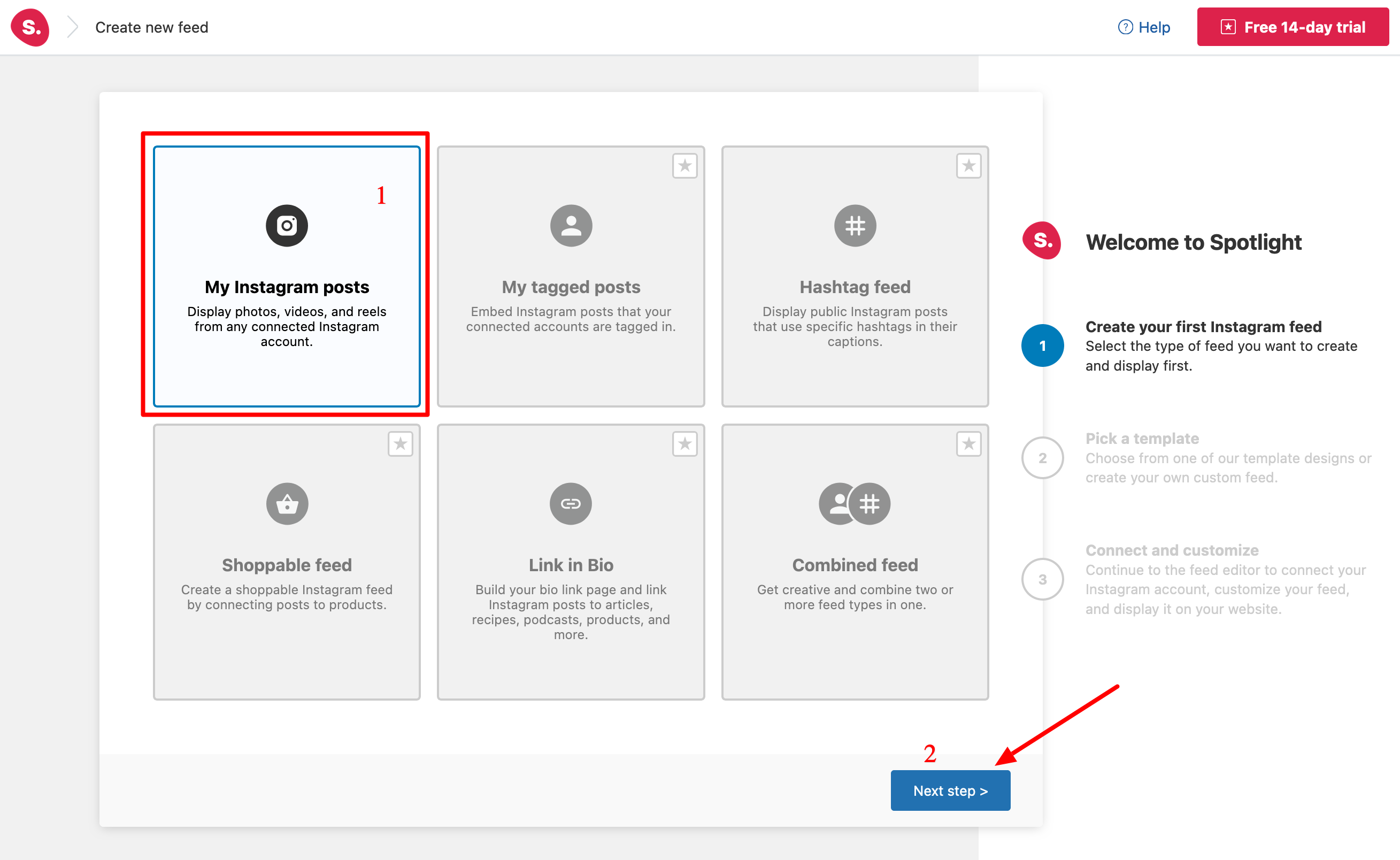Choose the Shoppable feed type
This screenshot has height=860, width=1400.
pos(287,562)
